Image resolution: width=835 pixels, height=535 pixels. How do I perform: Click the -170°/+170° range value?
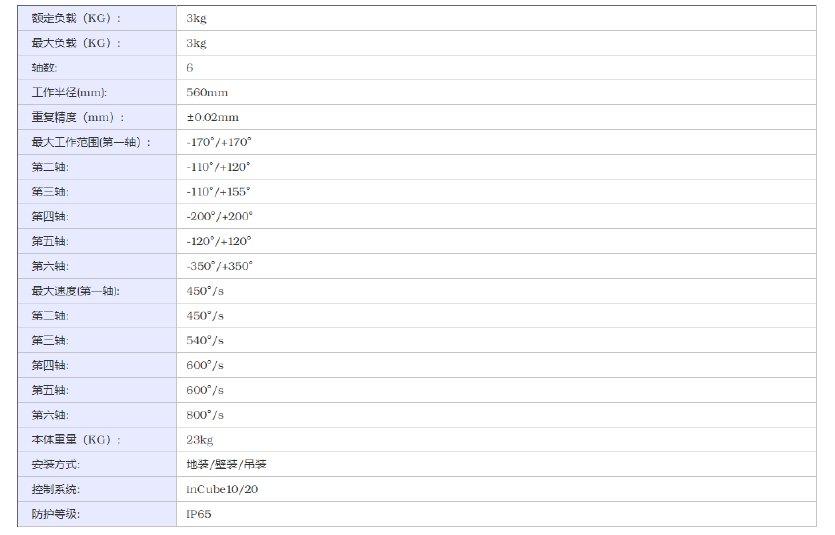(x=219, y=142)
